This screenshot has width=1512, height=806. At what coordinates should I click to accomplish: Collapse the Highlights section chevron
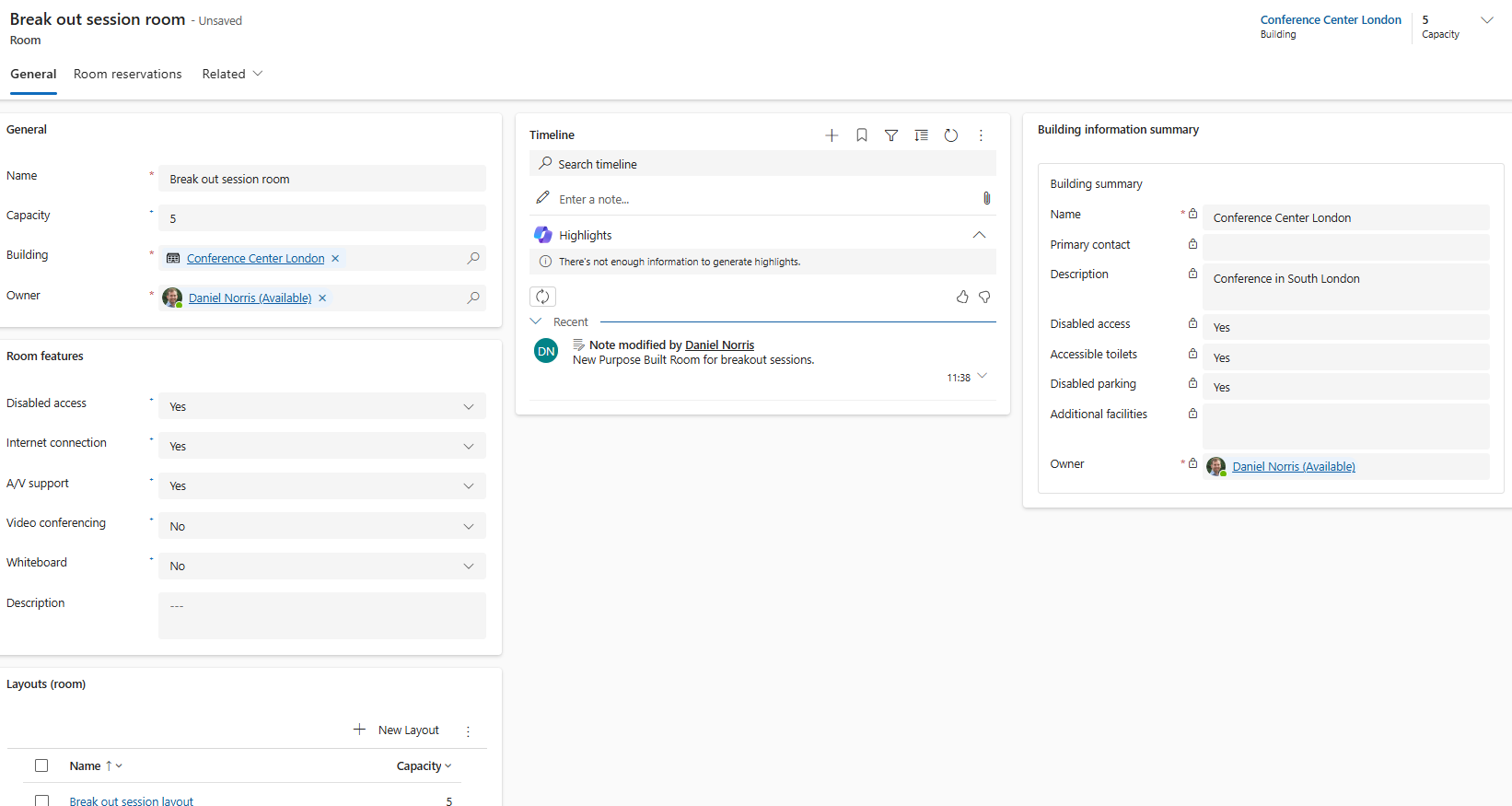pos(979,235)
